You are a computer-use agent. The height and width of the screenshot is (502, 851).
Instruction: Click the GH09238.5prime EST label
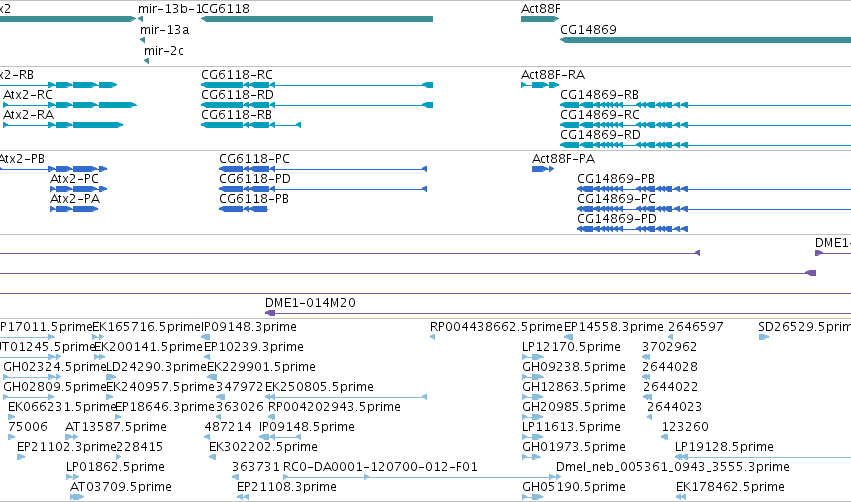(x=574, y=367)
